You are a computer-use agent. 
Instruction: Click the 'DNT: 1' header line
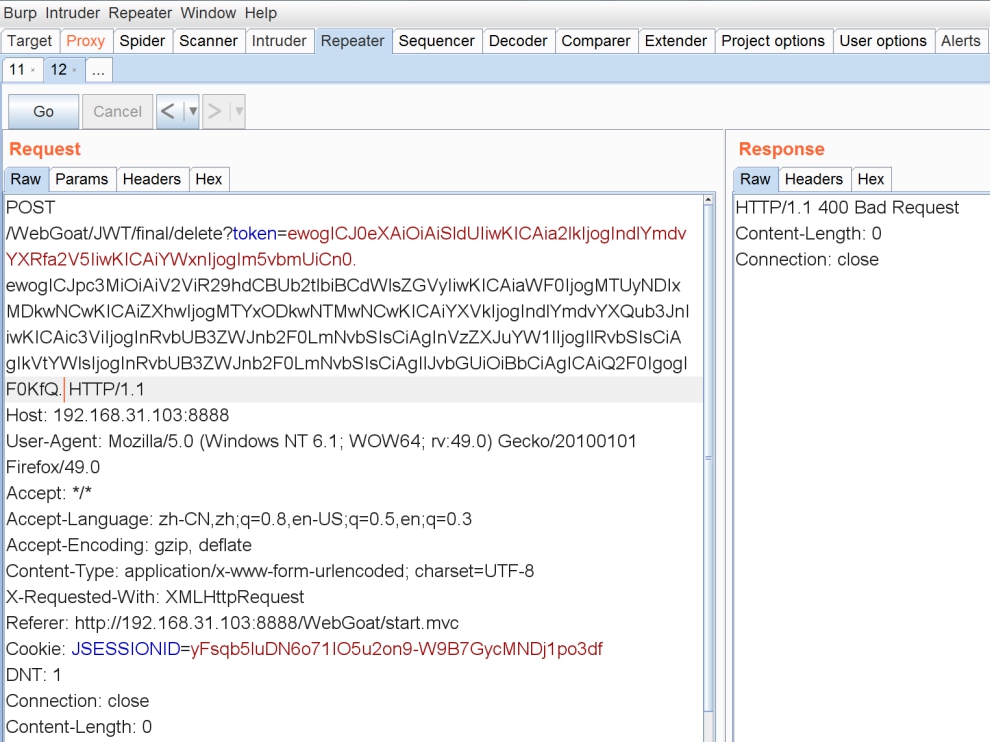coord(33,675)
